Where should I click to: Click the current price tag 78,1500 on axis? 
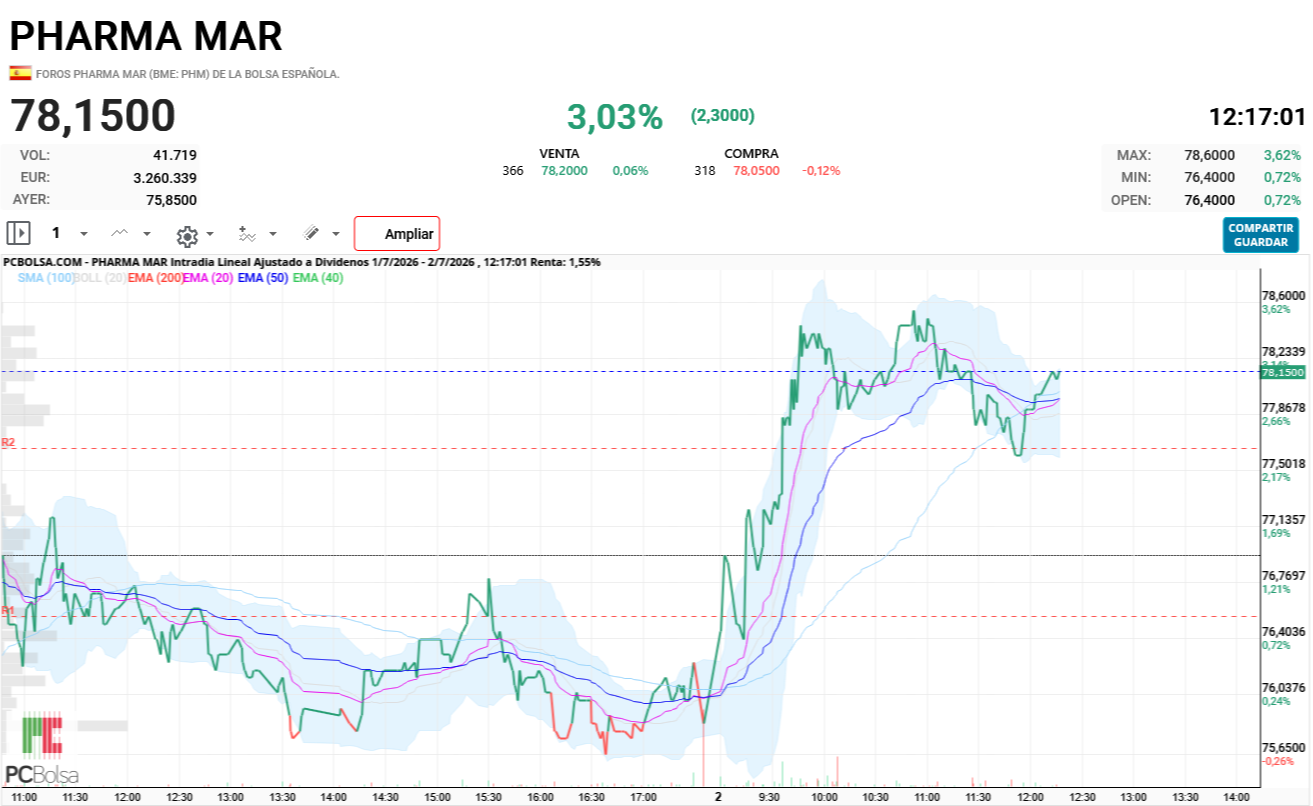[1283, 372]
